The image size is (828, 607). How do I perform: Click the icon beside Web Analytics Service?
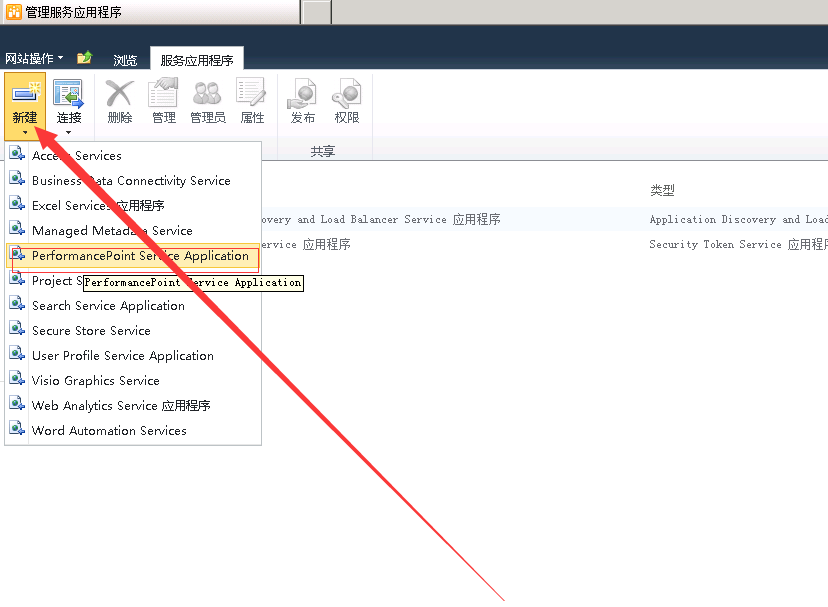(x=17, y=404)
